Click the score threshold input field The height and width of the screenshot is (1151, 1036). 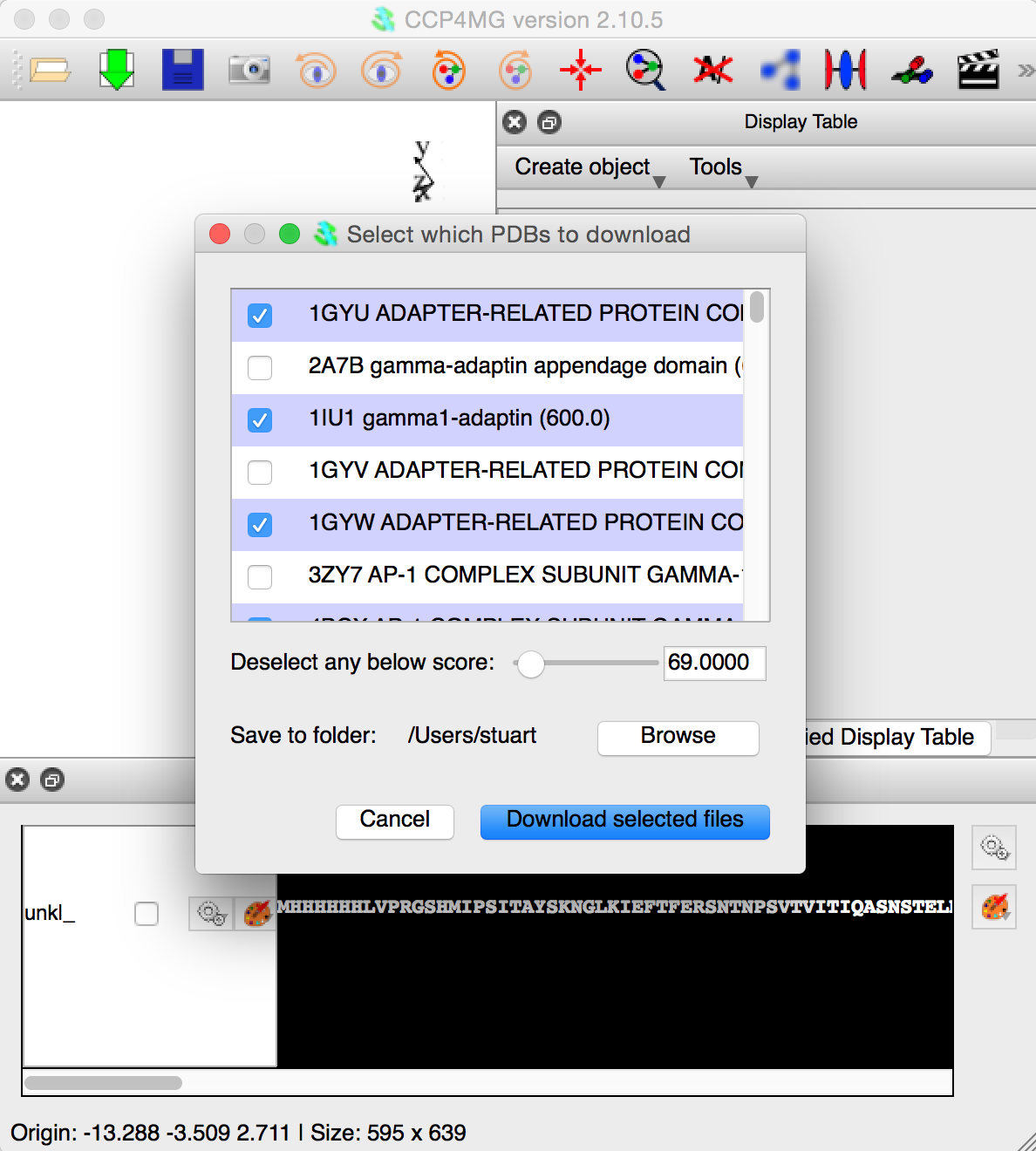click(713, 663)
